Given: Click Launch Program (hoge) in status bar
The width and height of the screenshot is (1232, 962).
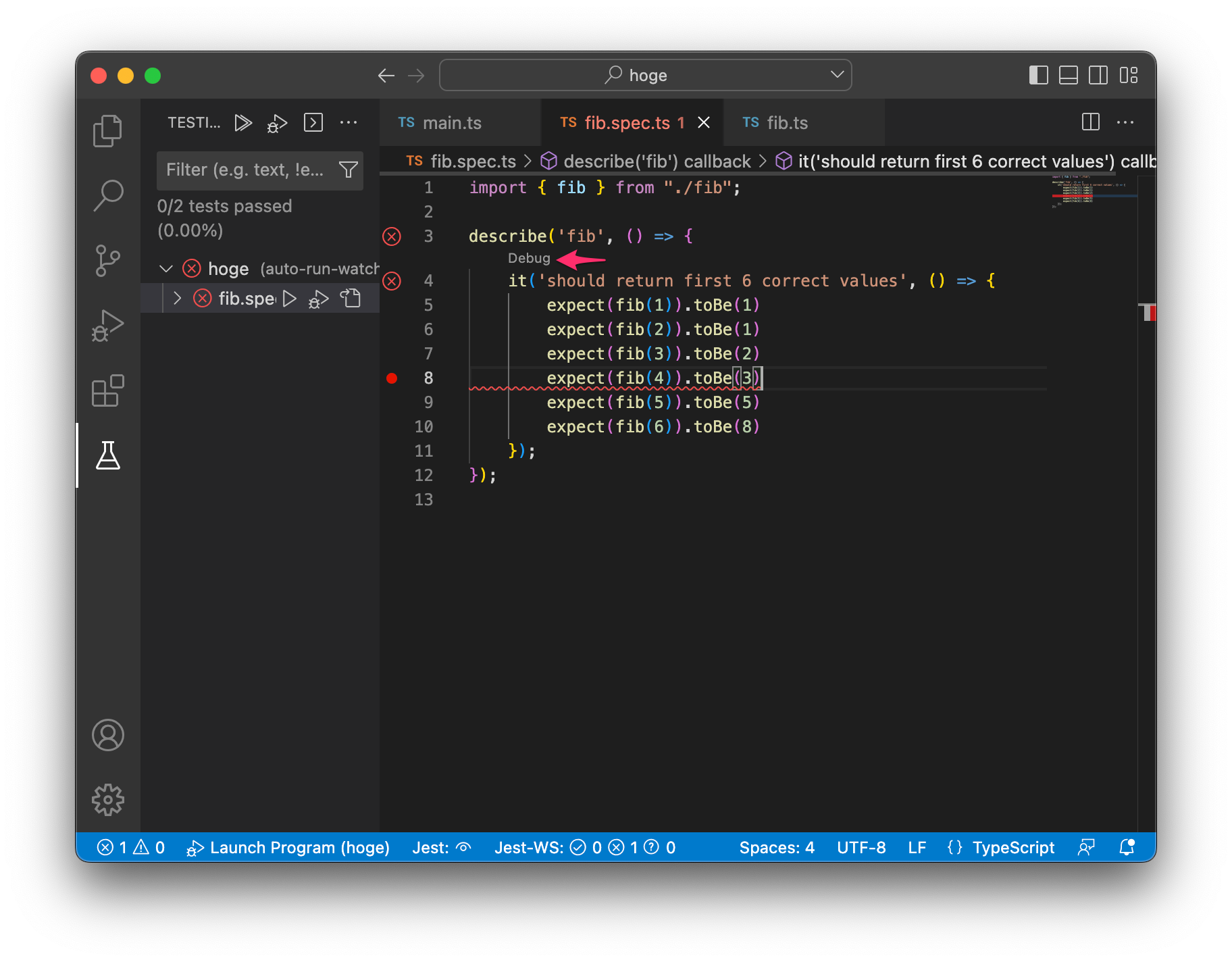Looking at the screenshot, I should coord(289,847).
